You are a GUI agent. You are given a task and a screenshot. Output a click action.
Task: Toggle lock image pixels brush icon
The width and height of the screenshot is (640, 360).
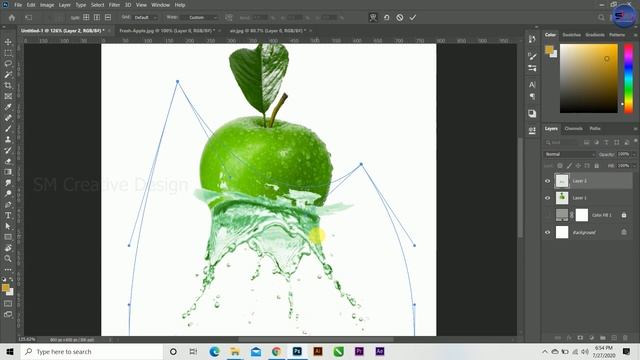(569, 166)
